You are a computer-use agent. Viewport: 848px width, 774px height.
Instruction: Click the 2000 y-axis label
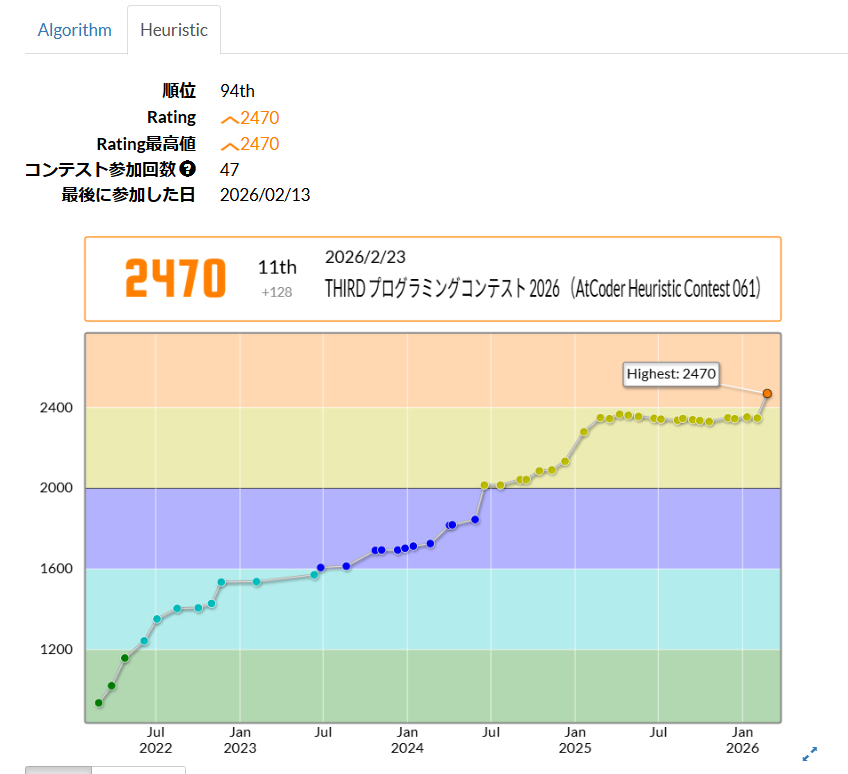56,487
